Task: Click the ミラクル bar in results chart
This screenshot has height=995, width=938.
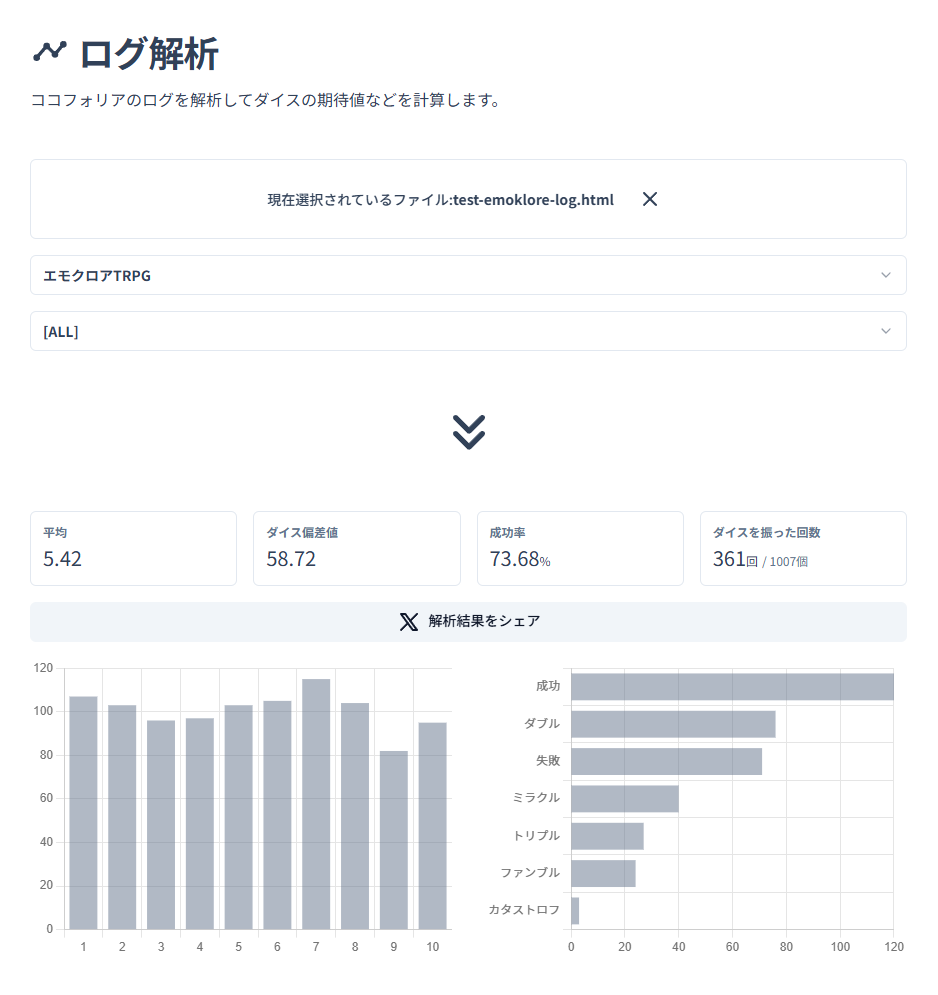Action: (x=624, y=798)
